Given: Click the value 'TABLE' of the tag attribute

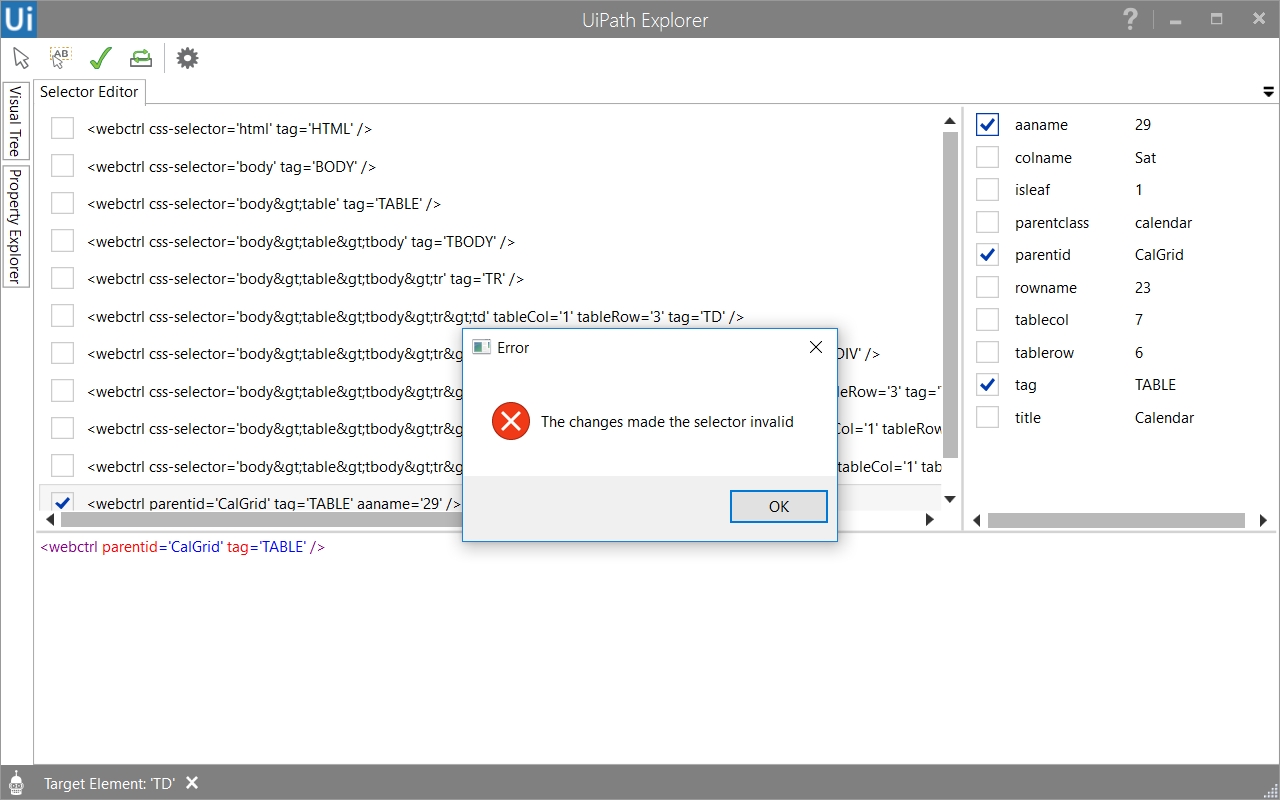Looking at the screenshot, I should tap(1155, 384).
